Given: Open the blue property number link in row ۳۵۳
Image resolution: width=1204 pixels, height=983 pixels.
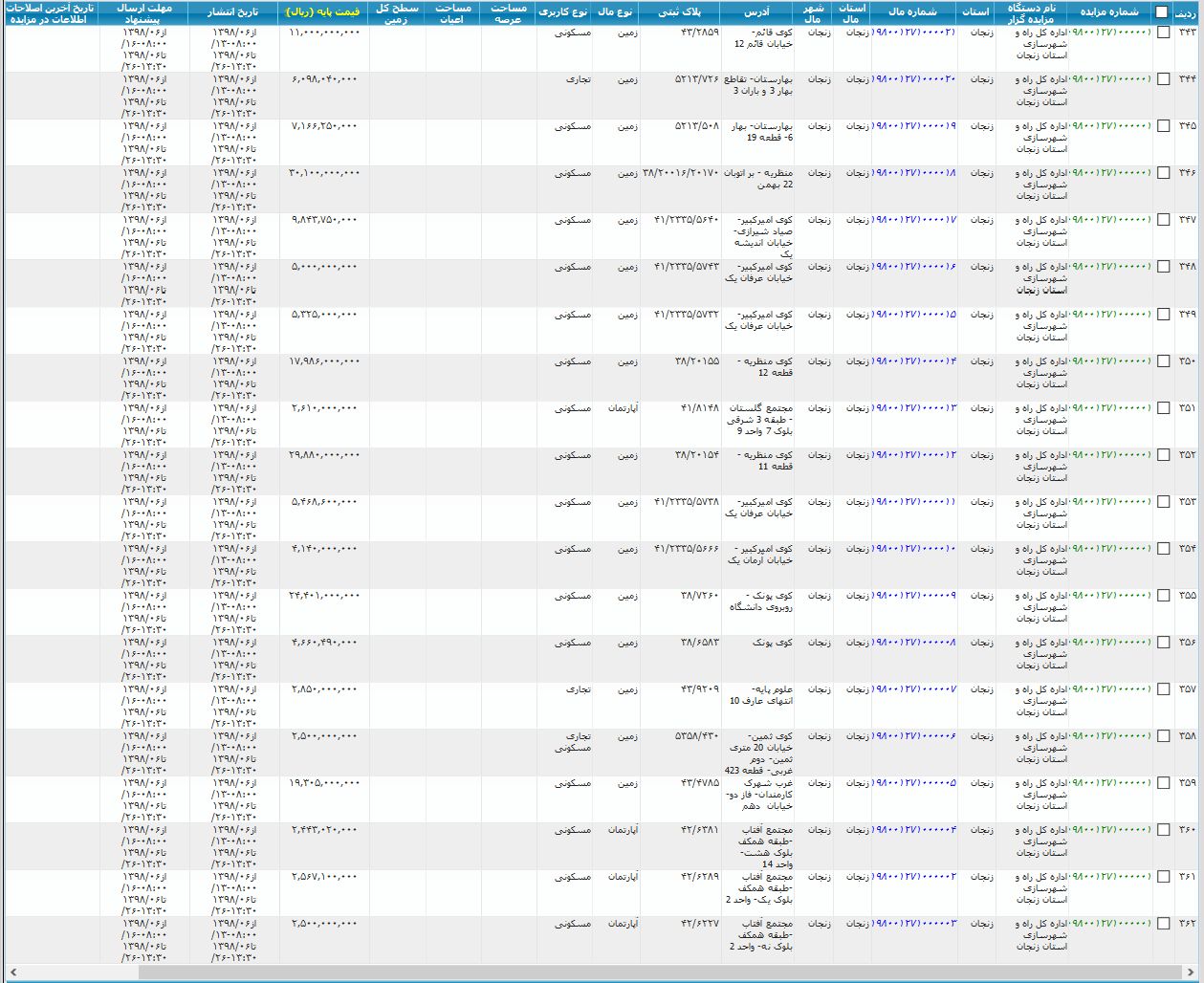Looking at the screenshot, I should (914, 501).
